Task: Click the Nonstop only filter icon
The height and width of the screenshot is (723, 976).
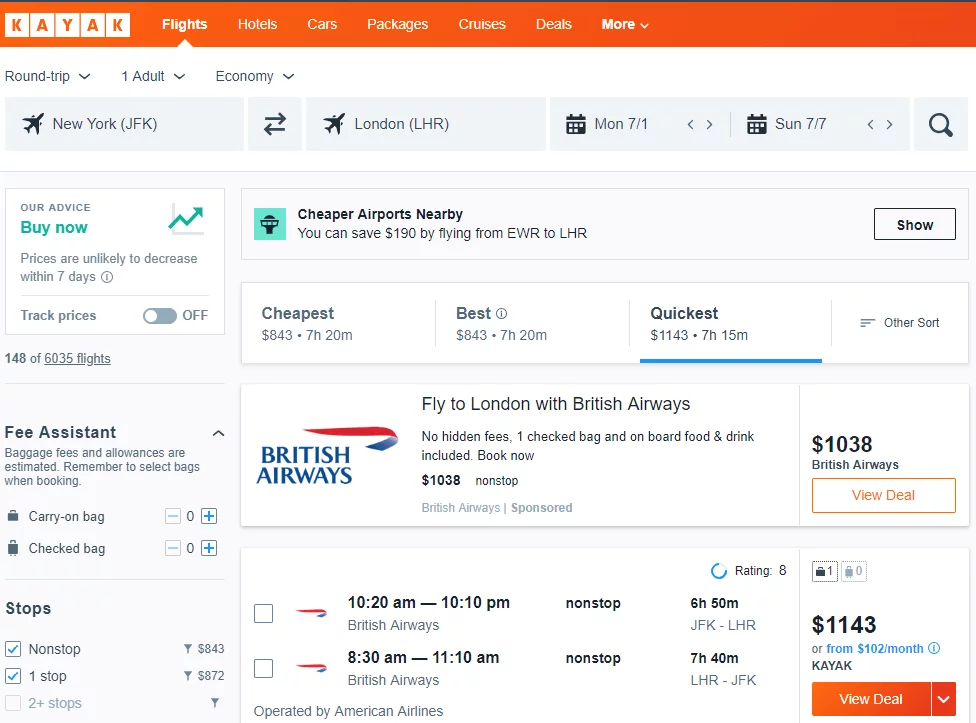Action: pos(187,649)
